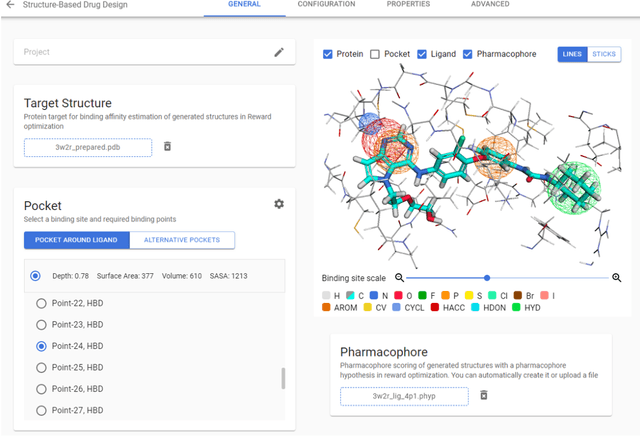Select the pocket row with Depth 0.78

pos(36,275)
